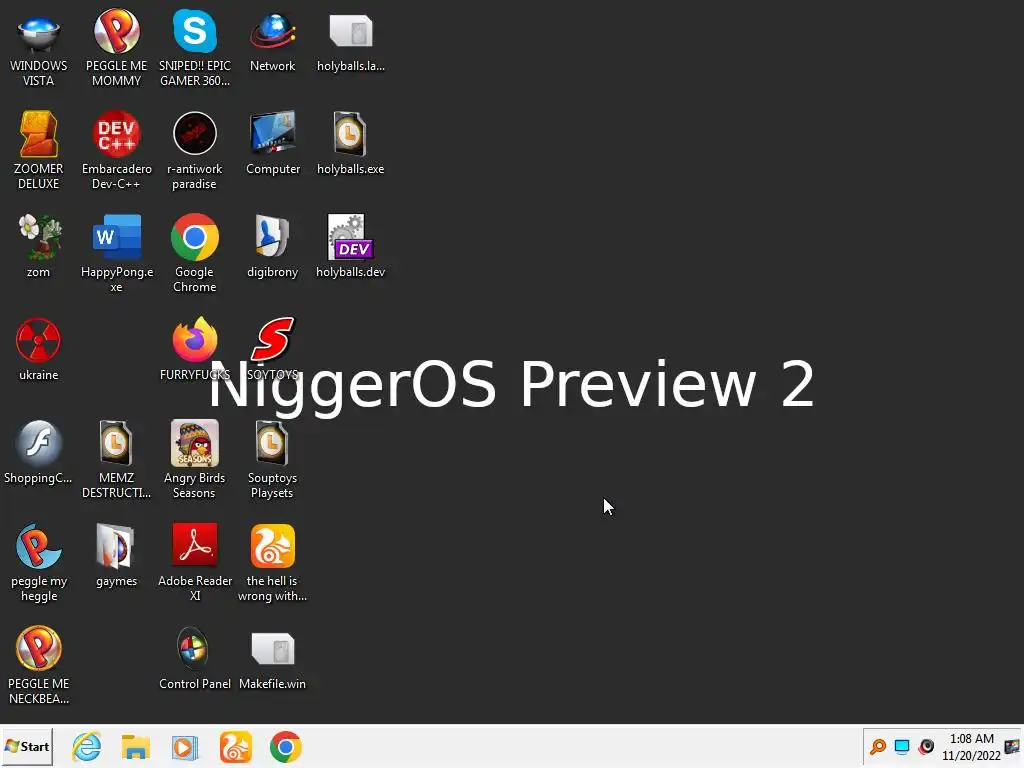1024x768 pixels.
Task: Open the ukraine radiation-symbol shortcut
Action: 39,350
